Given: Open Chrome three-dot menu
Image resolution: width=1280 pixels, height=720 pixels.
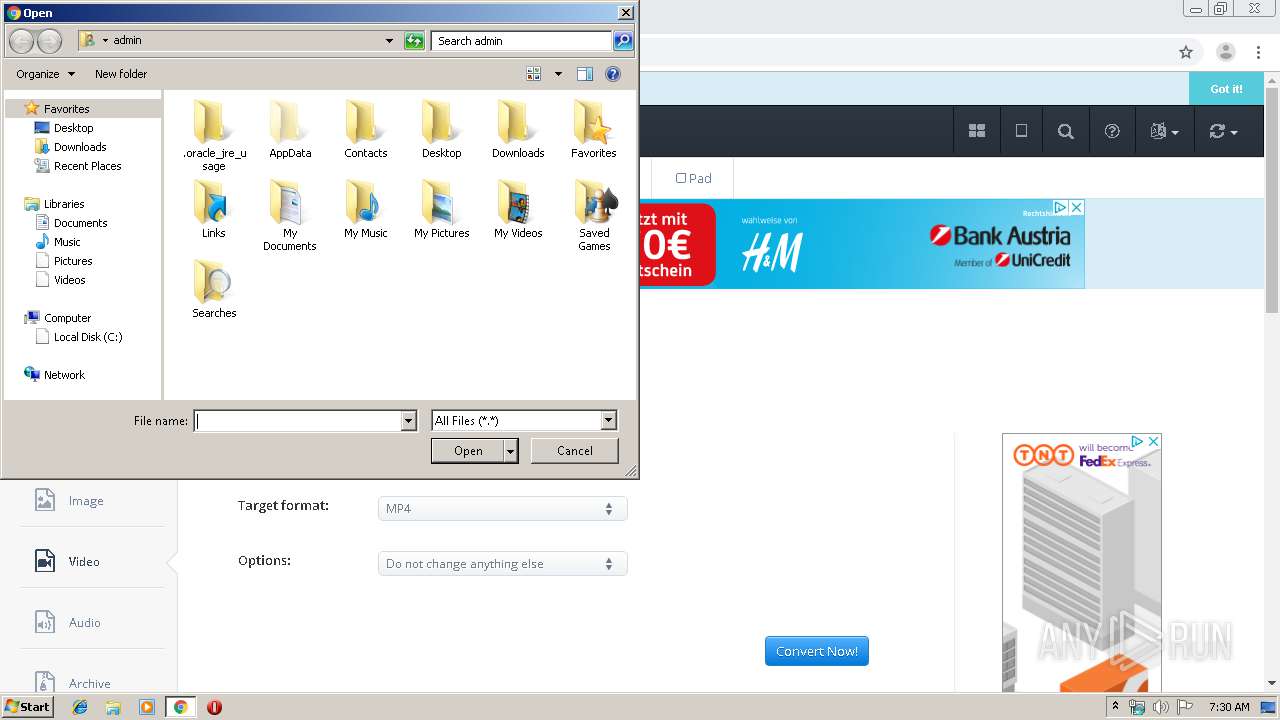Looking at the screenshot, I should 1258,52.
